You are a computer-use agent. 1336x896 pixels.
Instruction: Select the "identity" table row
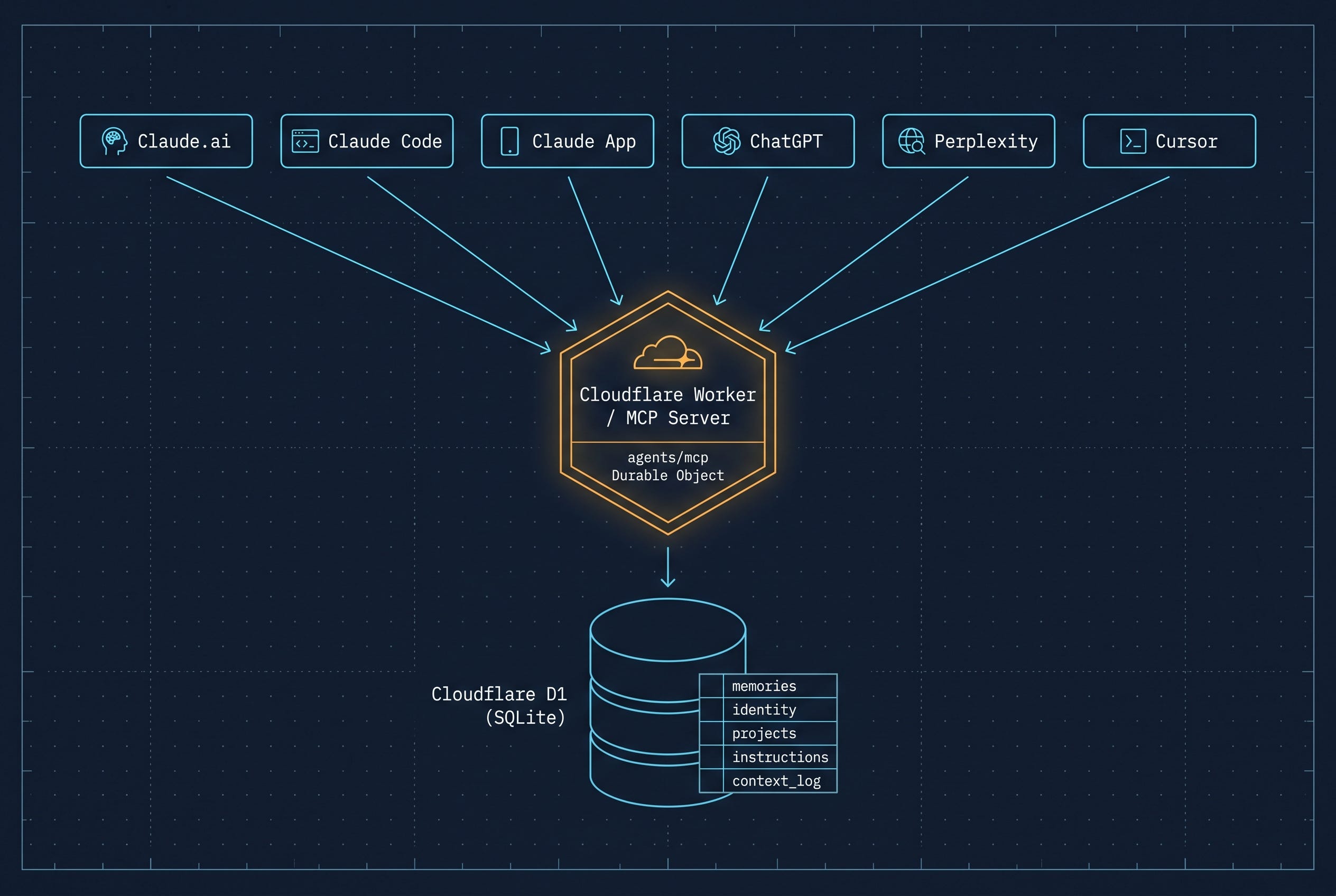(768, 710)
